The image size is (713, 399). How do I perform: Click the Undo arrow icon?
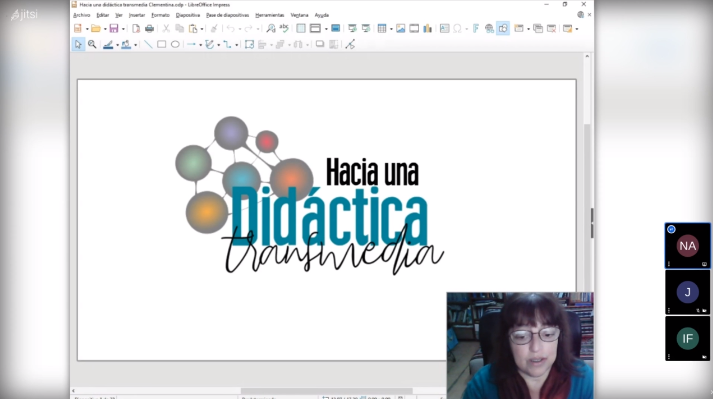coord(231,29)
